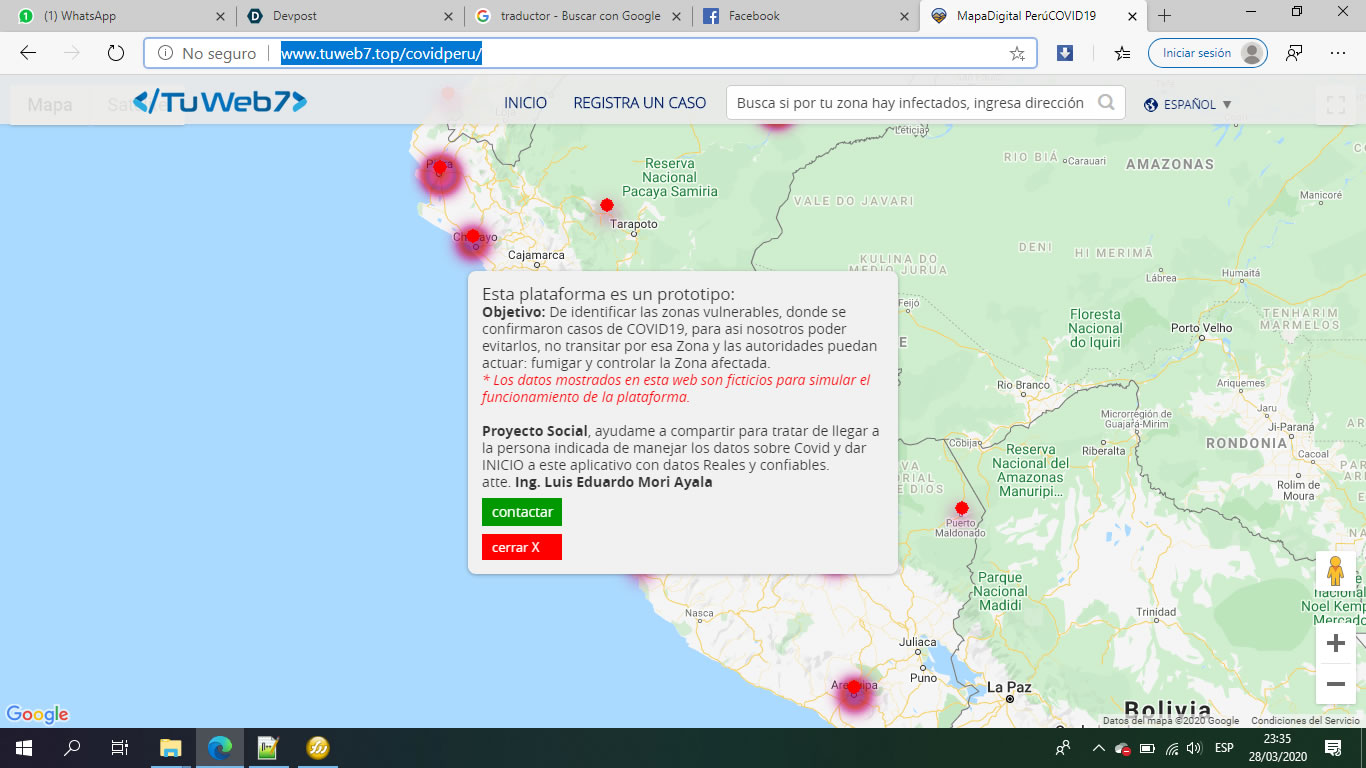Reload the page with refresh icon
This screenshot has width=1366, height=768.
pos(115,53)
